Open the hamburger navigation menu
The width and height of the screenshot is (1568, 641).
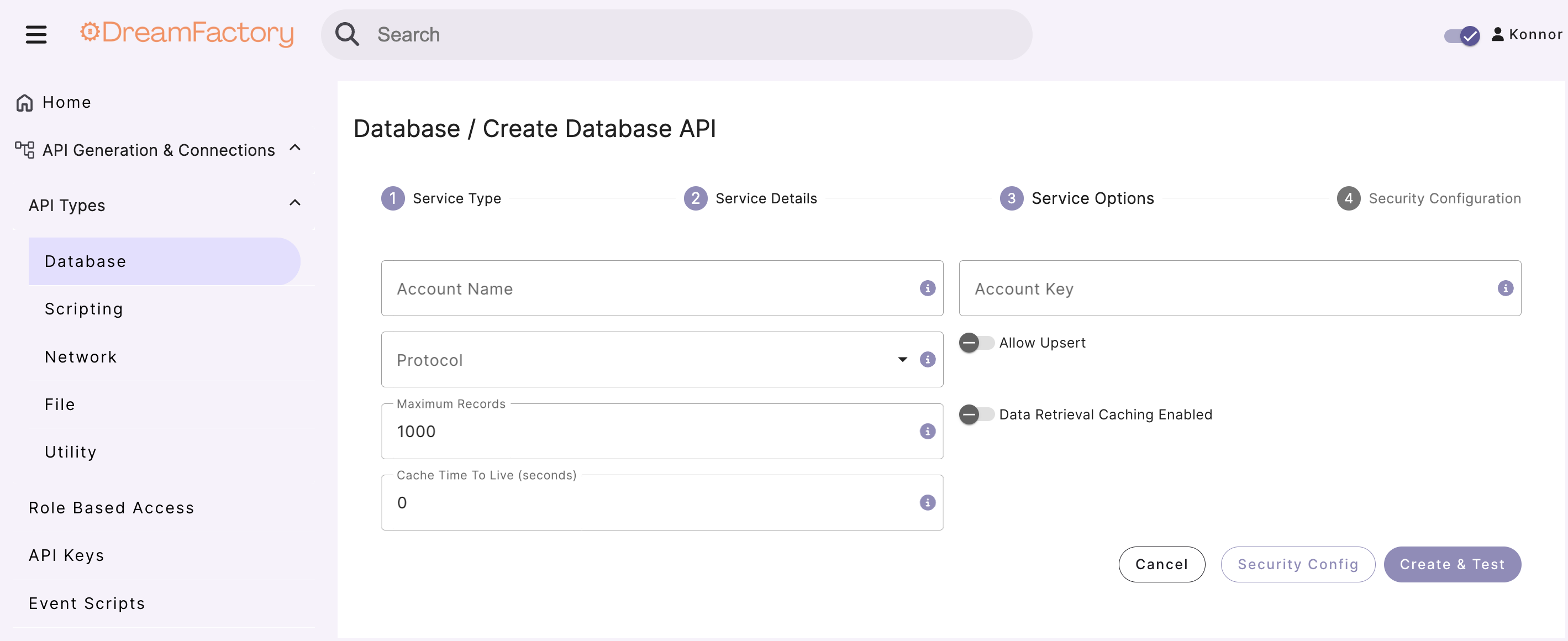[36, 34]
